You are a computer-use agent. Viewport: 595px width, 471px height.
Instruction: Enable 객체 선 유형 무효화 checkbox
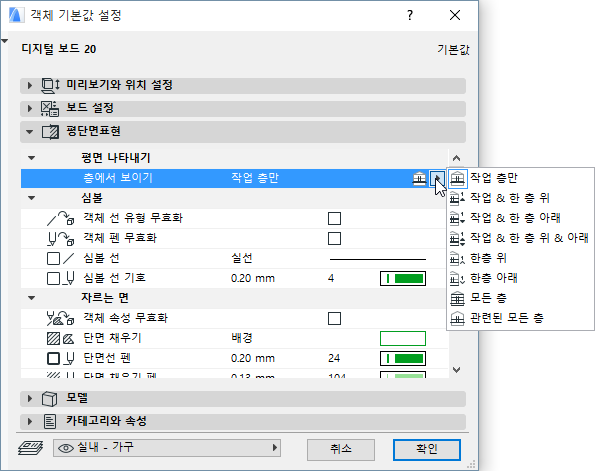tap(334, 219)
